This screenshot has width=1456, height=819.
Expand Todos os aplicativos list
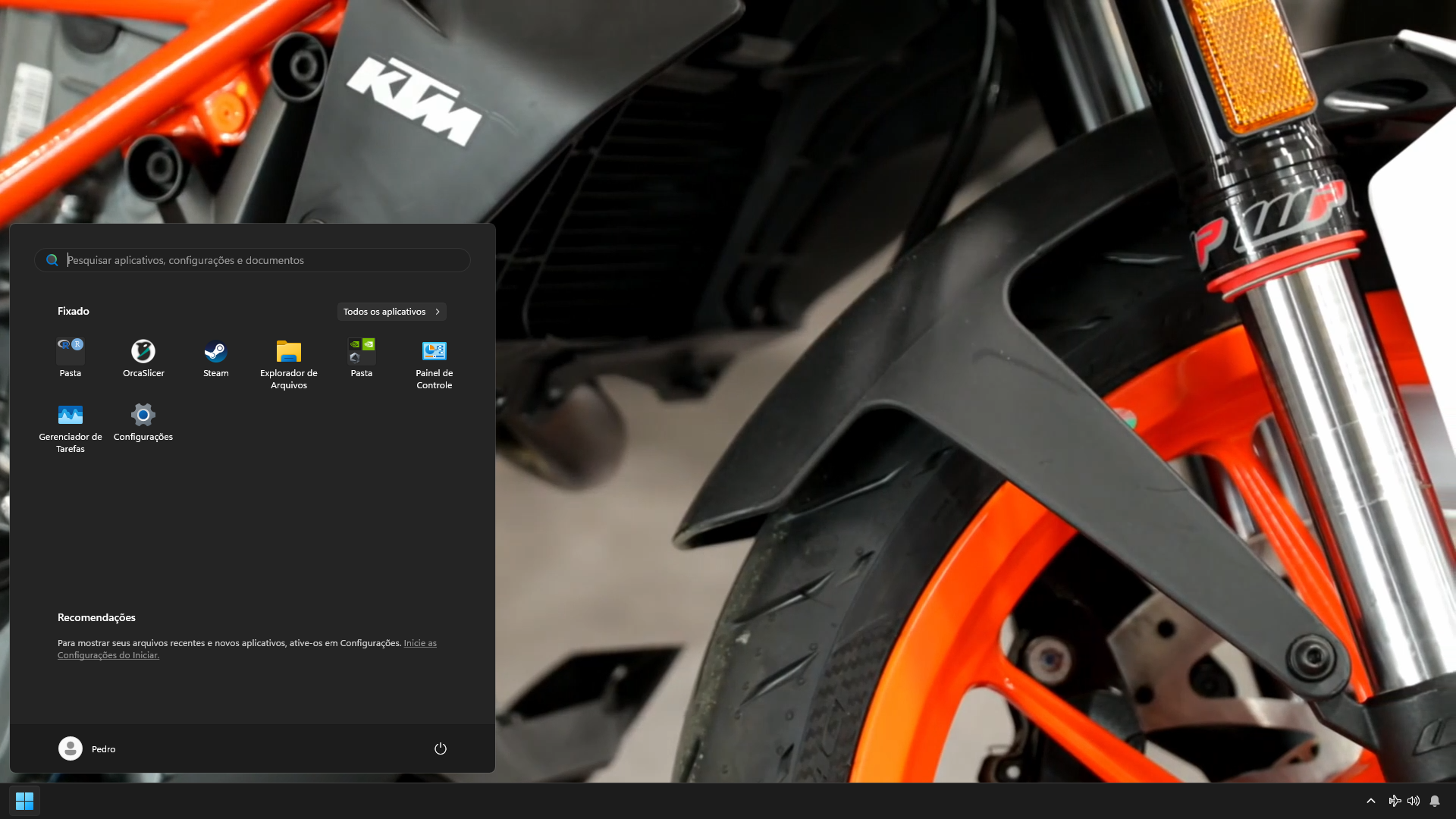[x=392, y=312]
